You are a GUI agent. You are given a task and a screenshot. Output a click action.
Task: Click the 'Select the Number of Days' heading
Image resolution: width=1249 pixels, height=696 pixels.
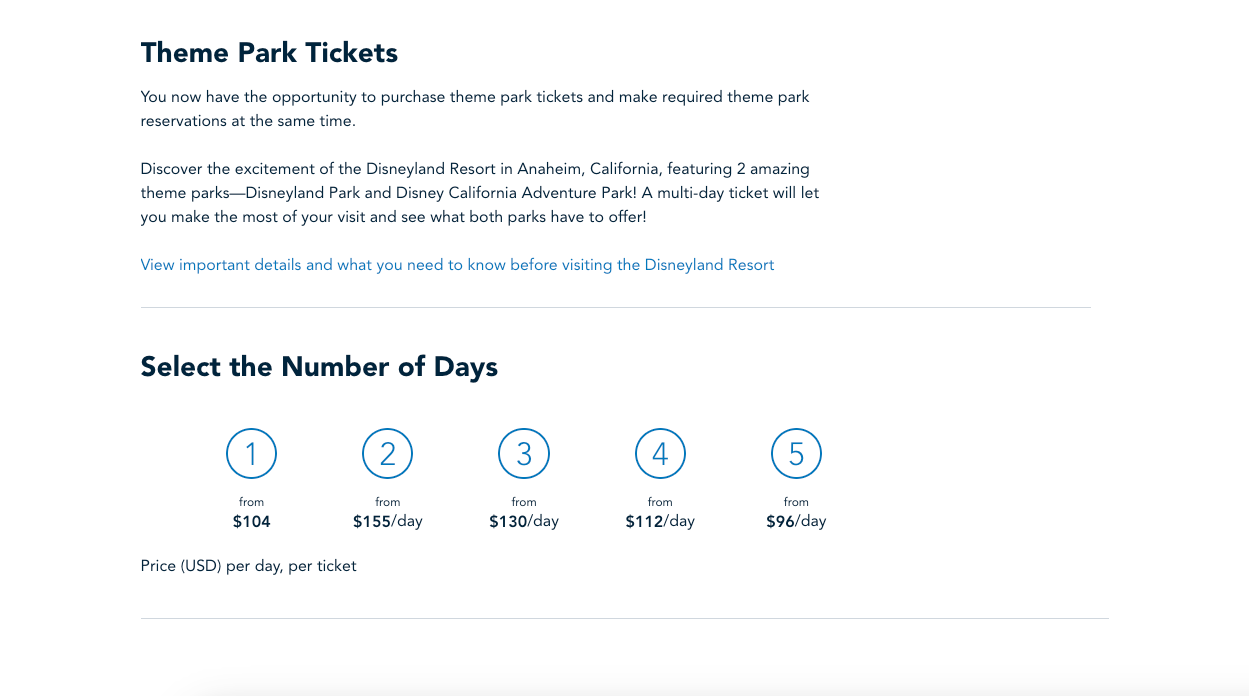[319, 367]
